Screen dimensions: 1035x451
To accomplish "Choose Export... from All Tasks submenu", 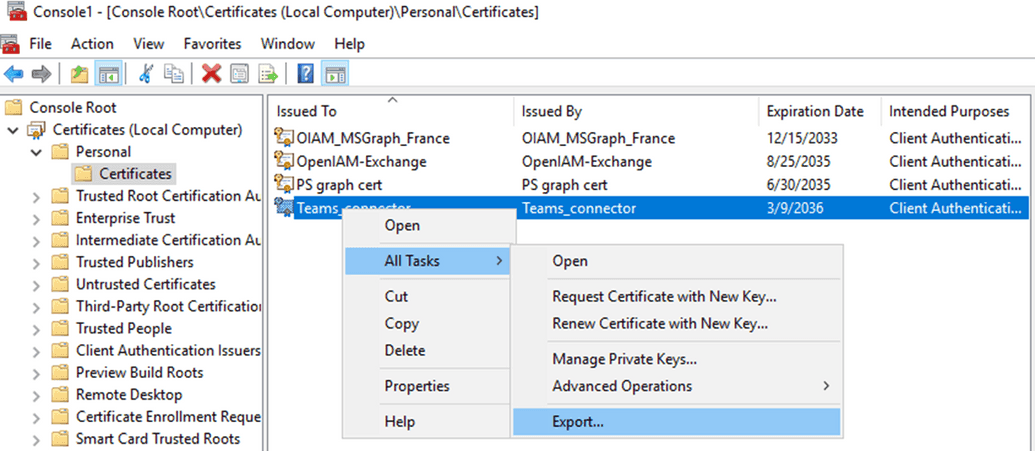I will pos(578,422).
